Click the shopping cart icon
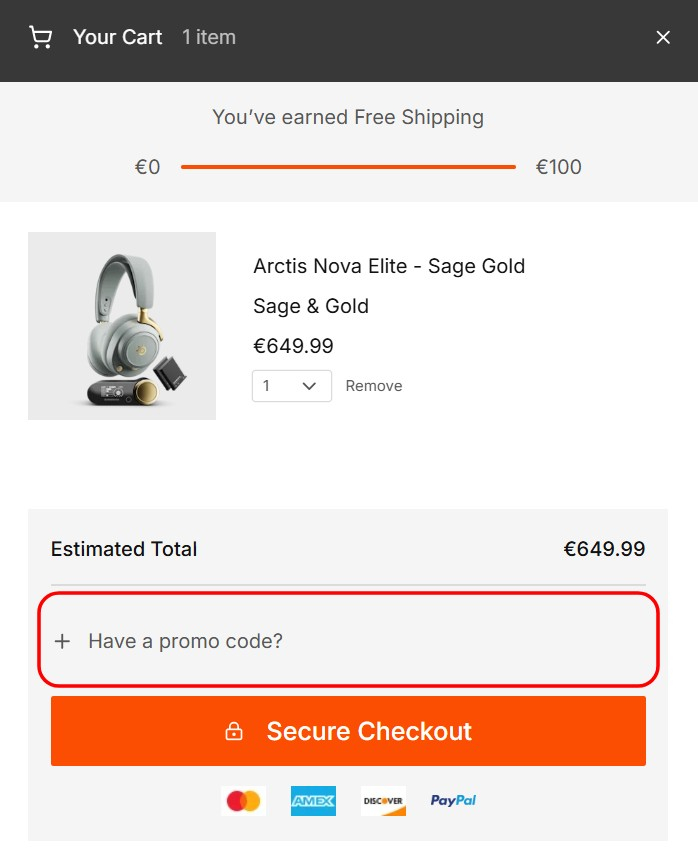 41,37
